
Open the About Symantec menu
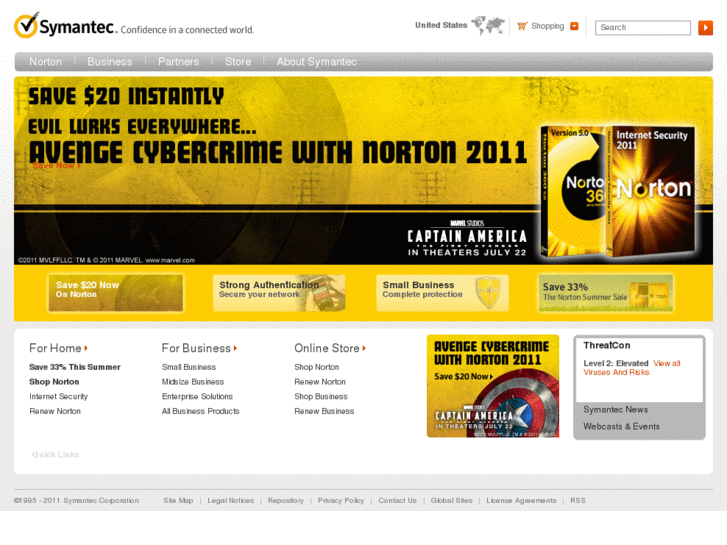click(316, 62)
